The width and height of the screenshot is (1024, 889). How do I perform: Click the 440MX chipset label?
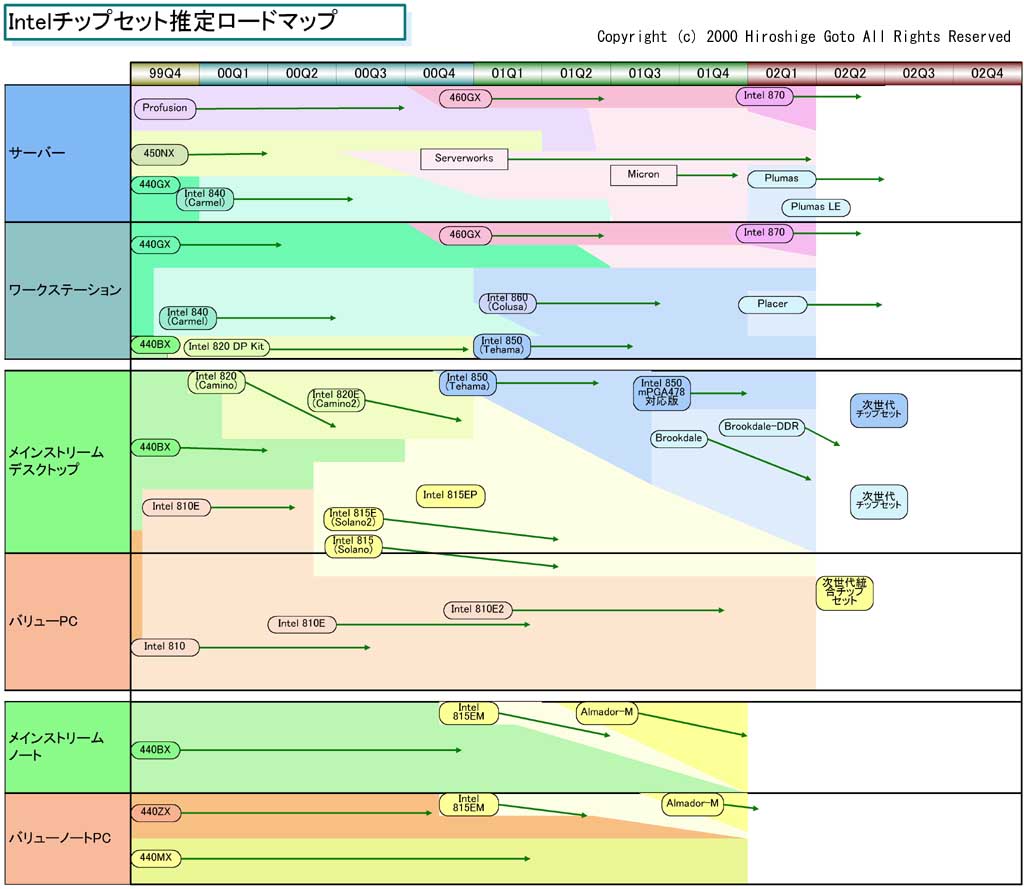156,857
